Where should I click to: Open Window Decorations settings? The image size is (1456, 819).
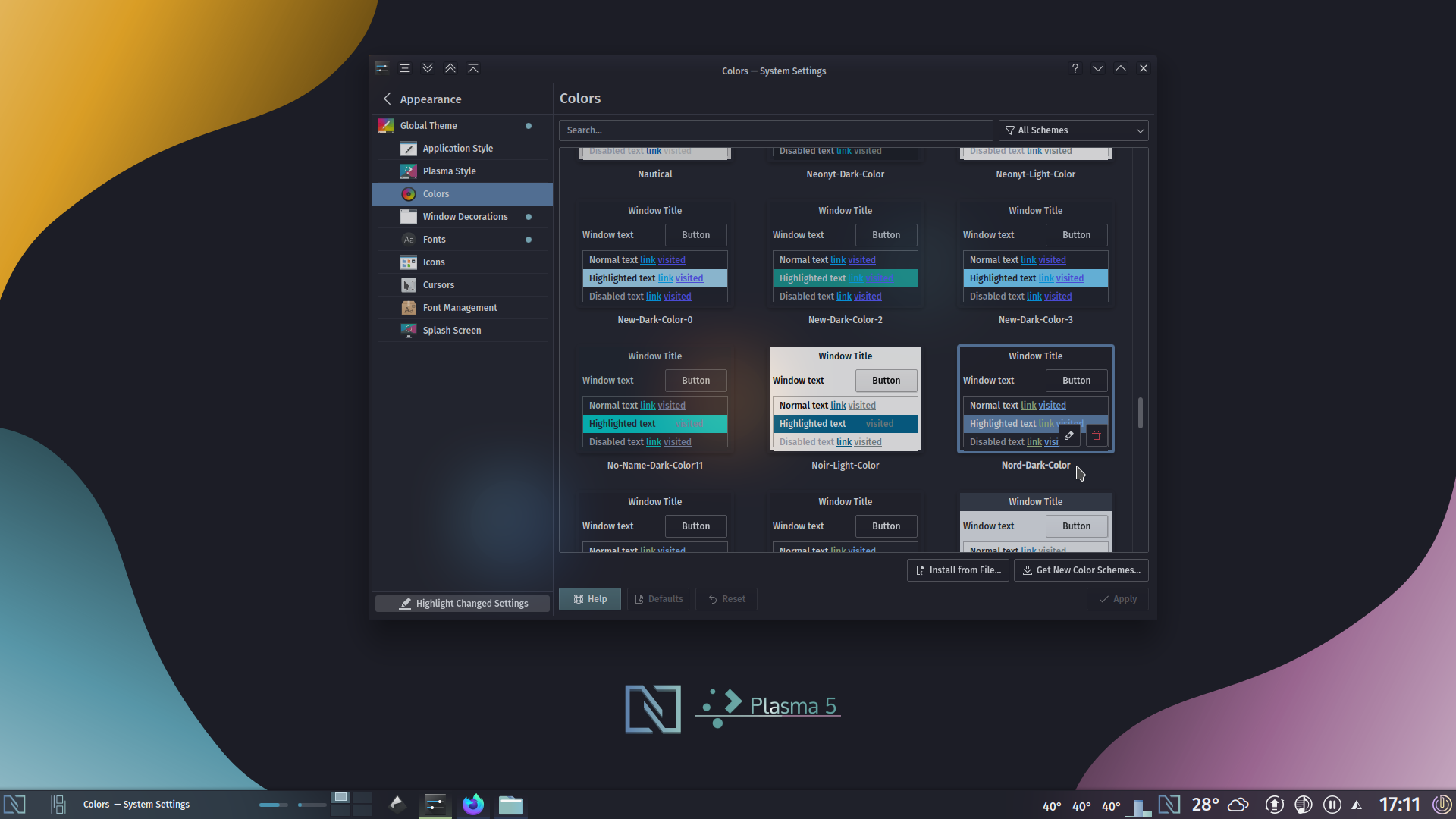click(462, 217)
